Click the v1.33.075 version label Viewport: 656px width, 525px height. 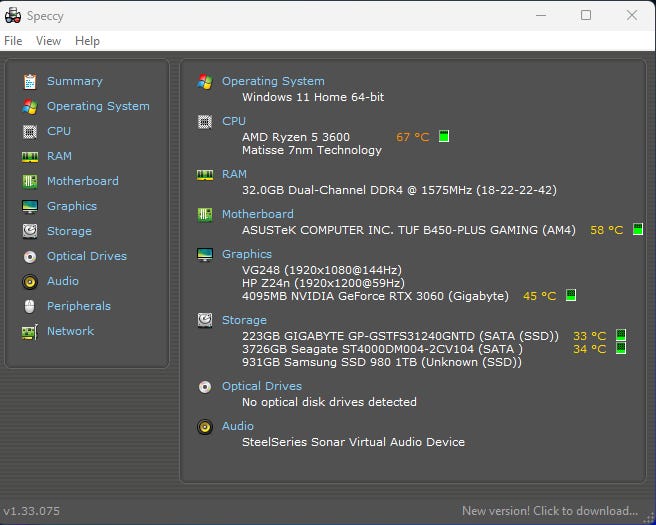click(31, 511)
